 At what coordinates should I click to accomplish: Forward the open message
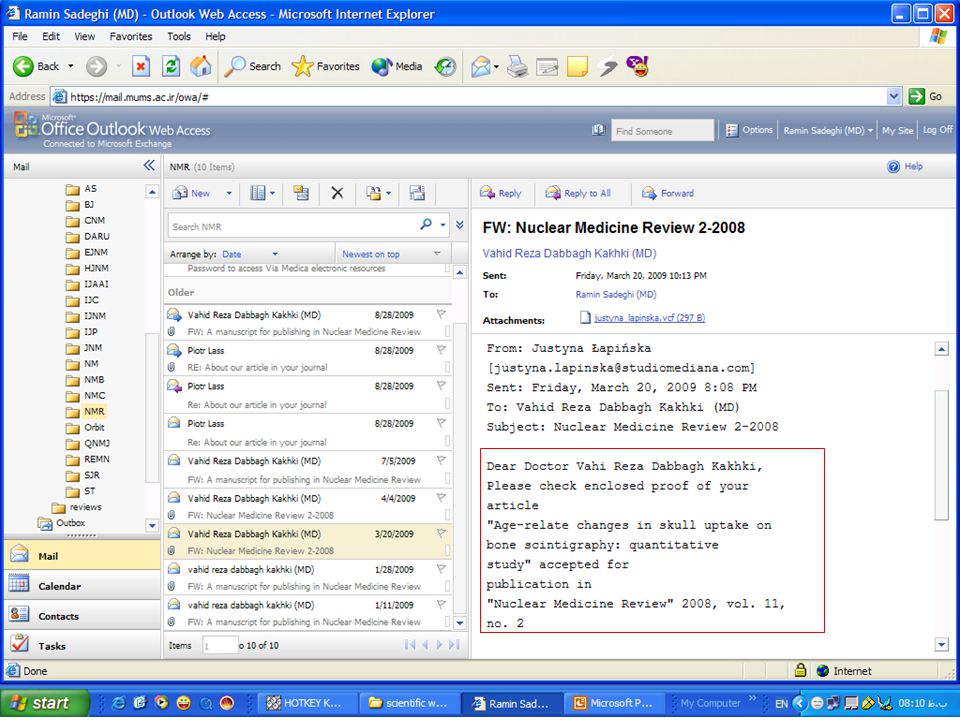click(x=668, y=193)
